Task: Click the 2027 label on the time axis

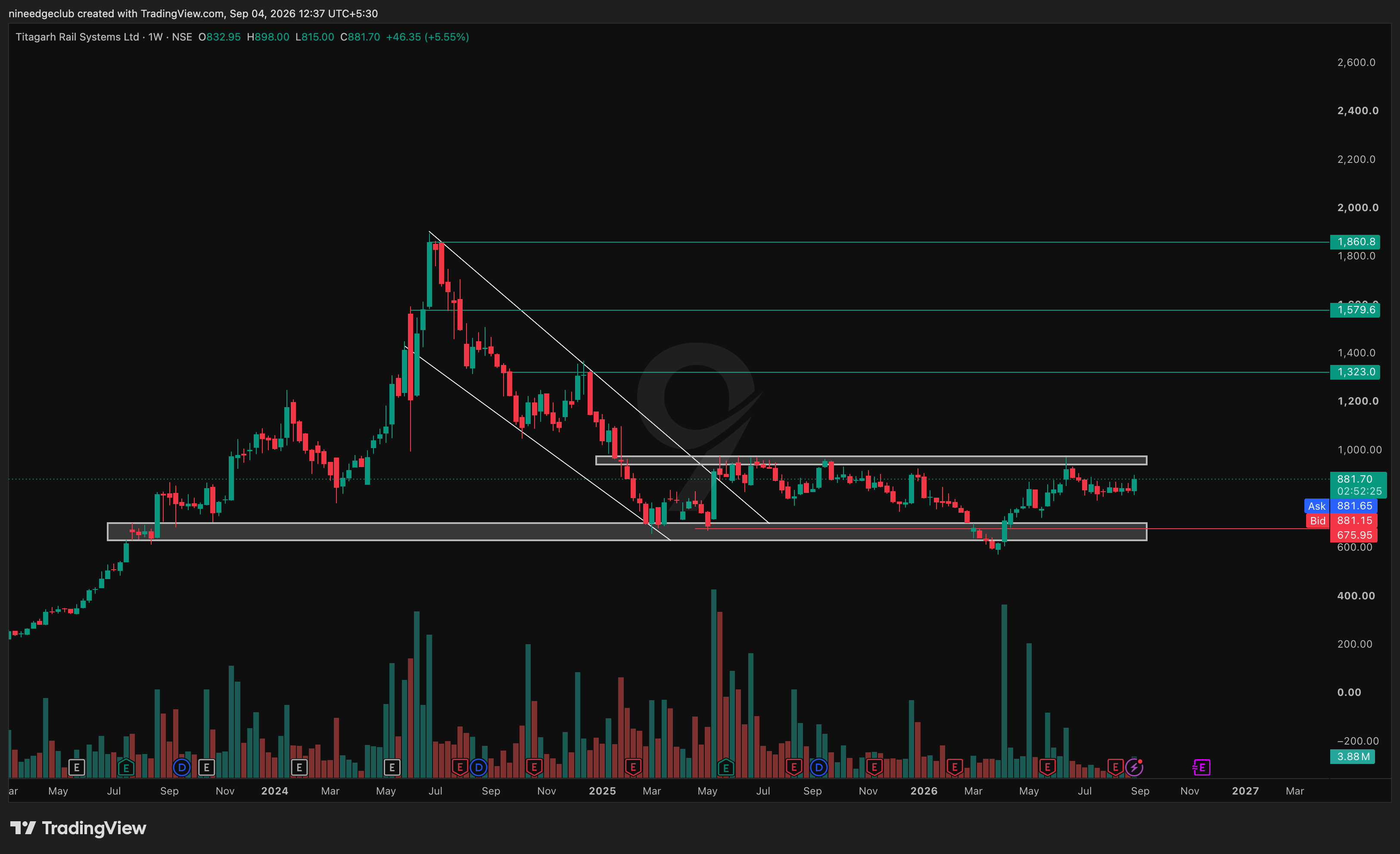Action: tap(1245, 791)
